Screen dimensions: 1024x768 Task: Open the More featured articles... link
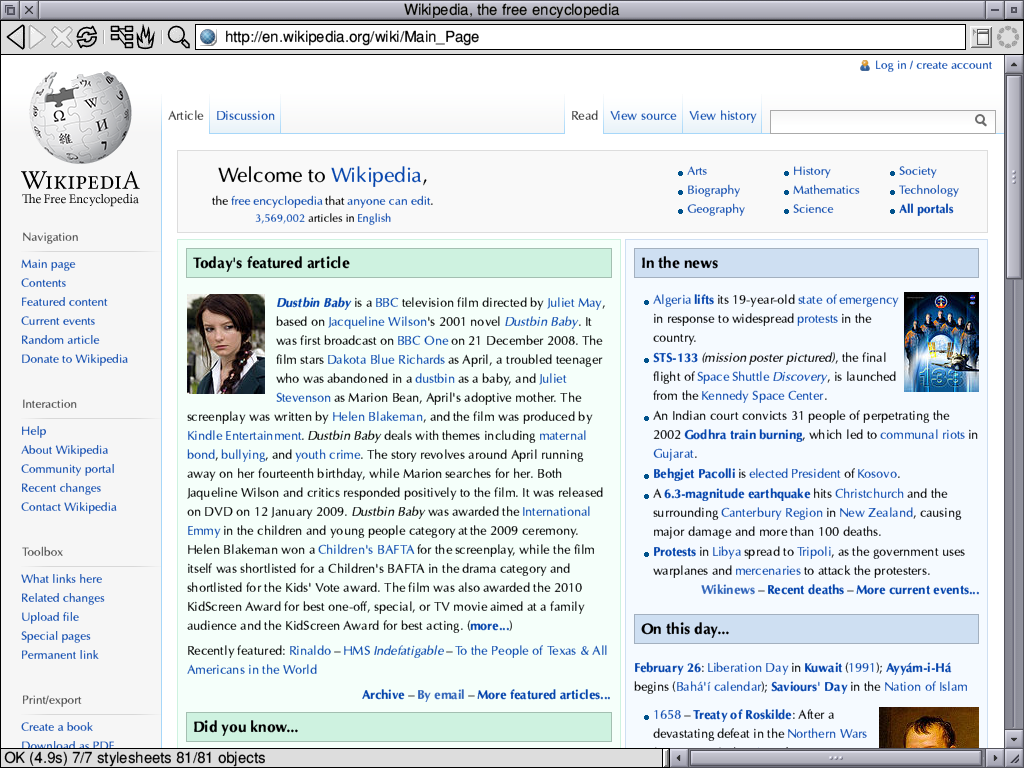click(543, 695)
